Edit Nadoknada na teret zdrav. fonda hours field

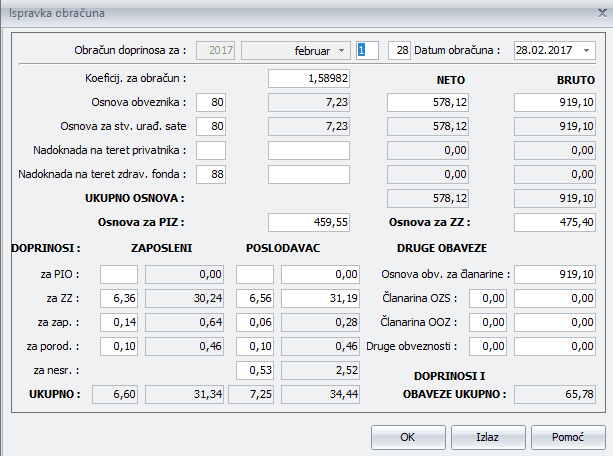coord(211,173)
